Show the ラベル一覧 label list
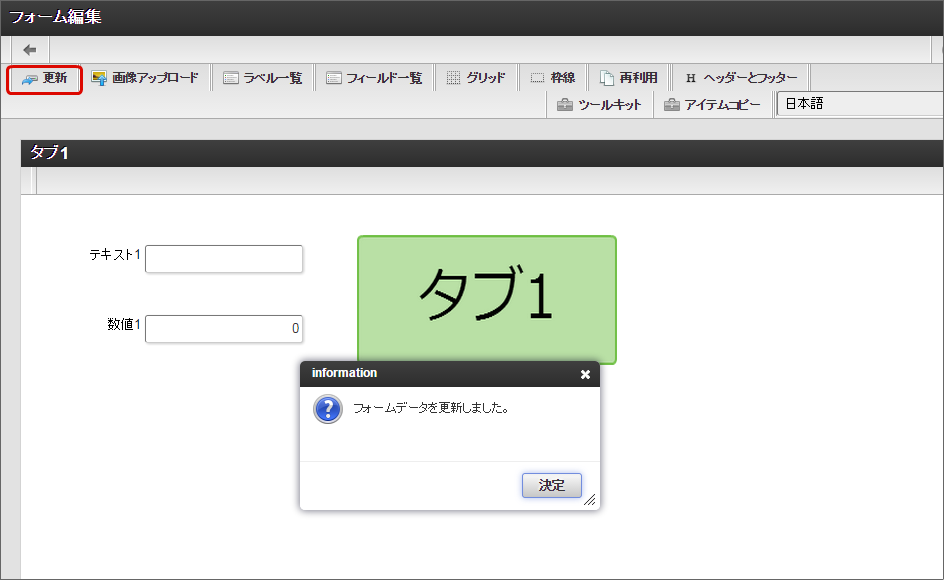The height and width of the screenshot is (580, 944). [262, 77]
